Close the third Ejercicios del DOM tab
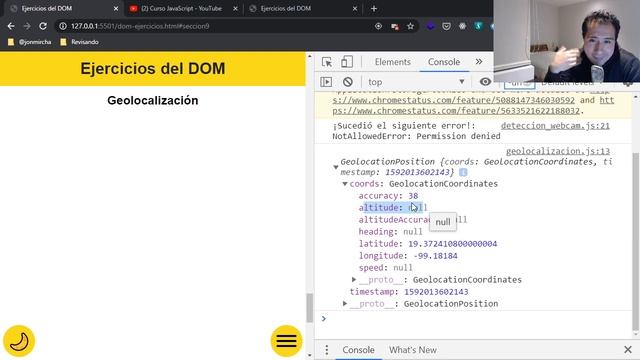640x360 pixels. click(355, 9)
